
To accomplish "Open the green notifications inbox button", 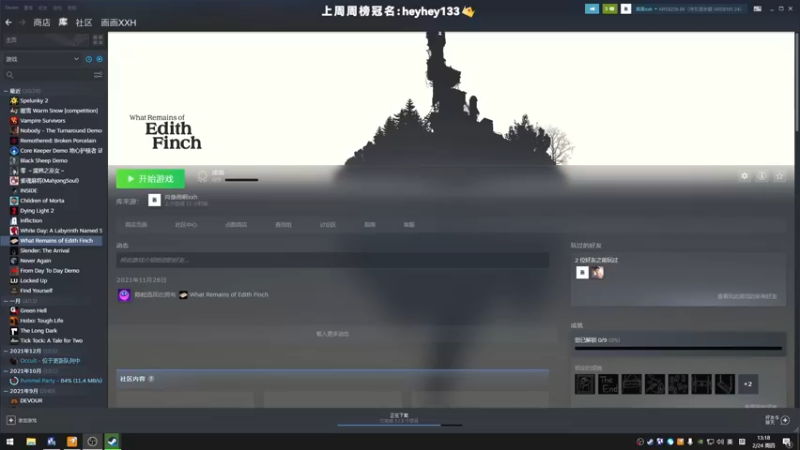I will coord(610,9).
